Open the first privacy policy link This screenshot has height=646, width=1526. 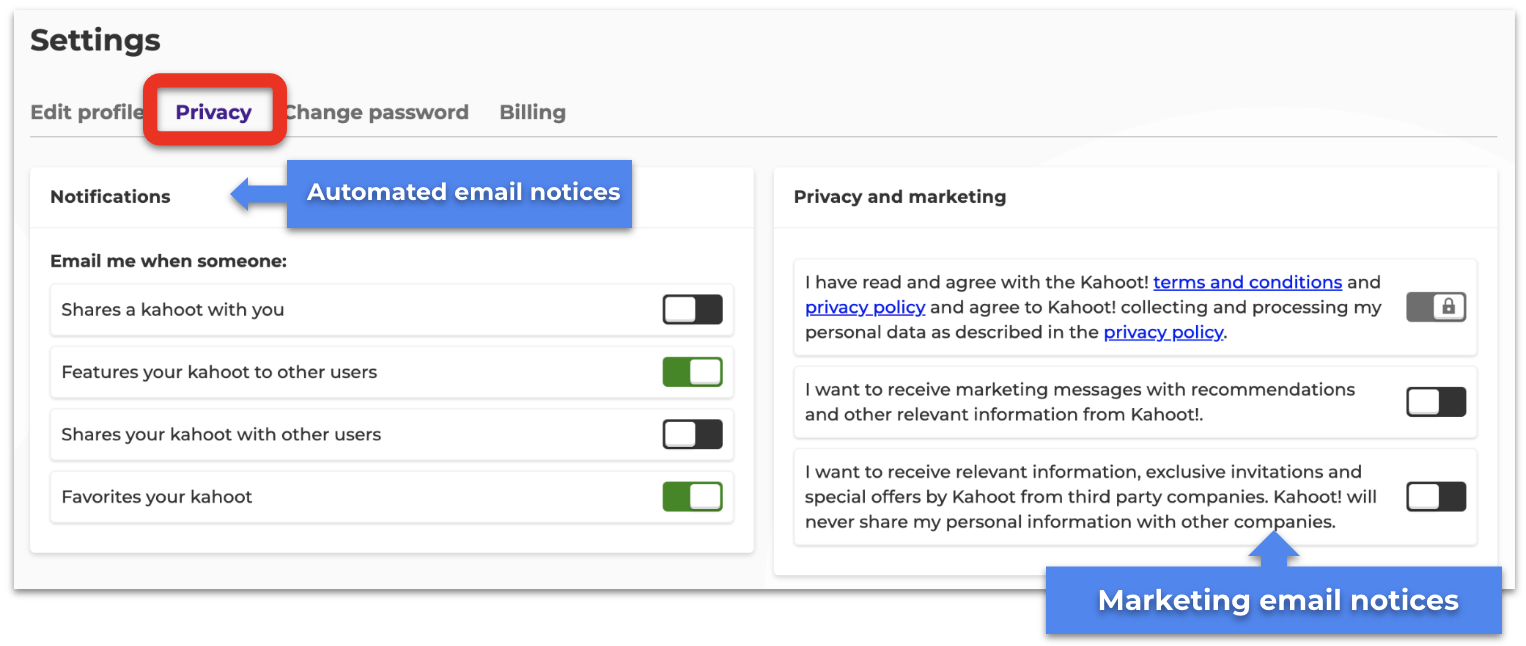(x=865, y=307)
